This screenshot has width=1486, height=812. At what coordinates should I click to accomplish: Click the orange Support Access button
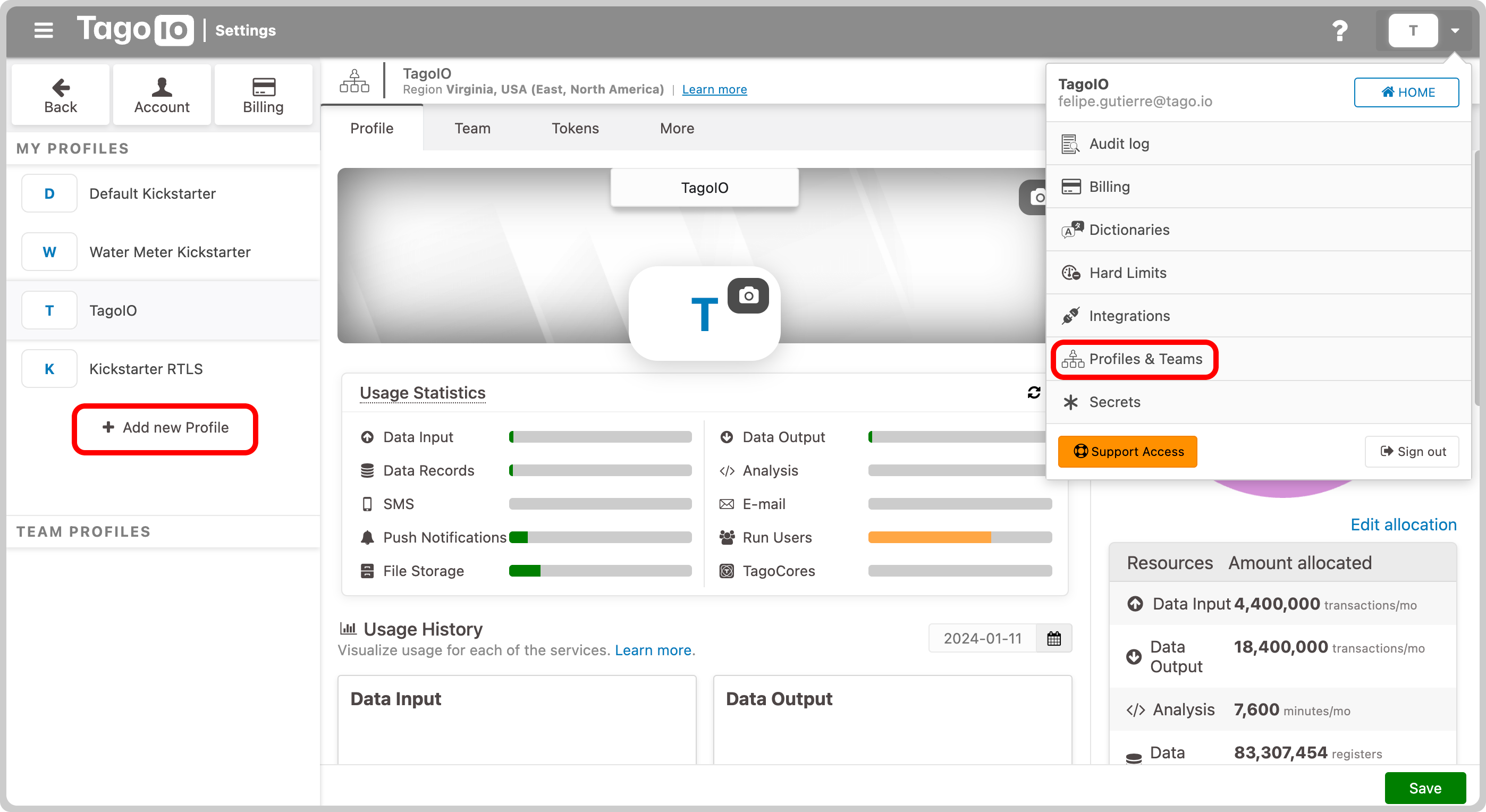[1127, 452]
